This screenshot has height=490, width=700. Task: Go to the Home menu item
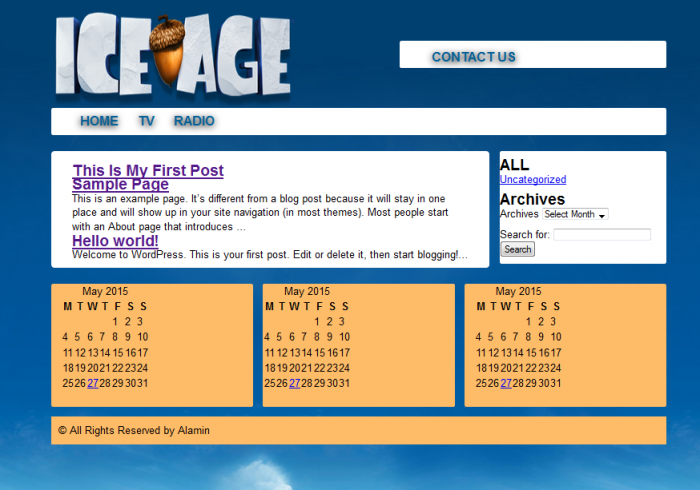[x=99, y=121]
